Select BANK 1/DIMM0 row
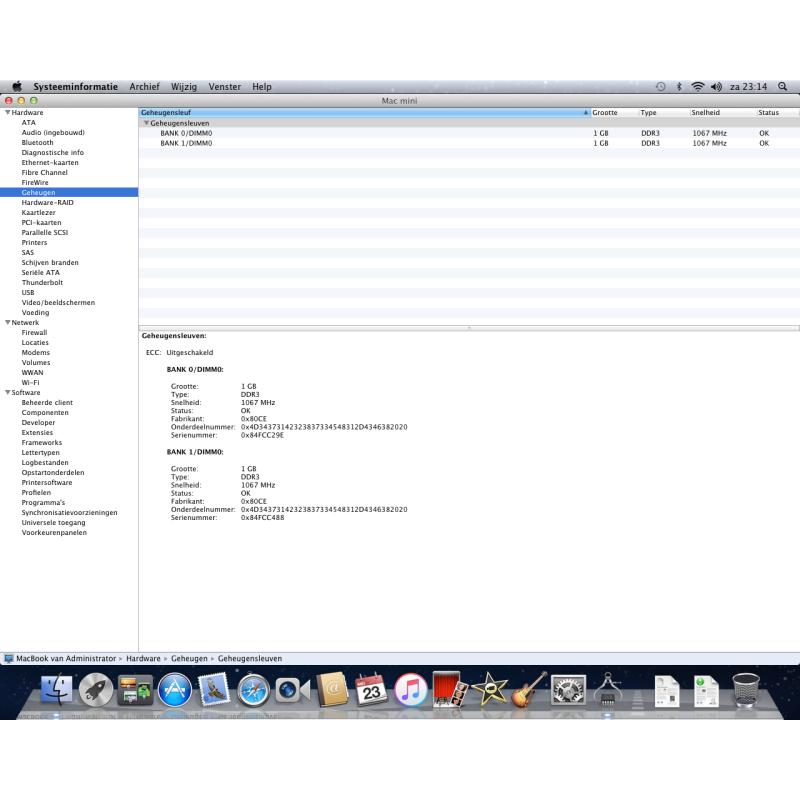 coord(469,143)
